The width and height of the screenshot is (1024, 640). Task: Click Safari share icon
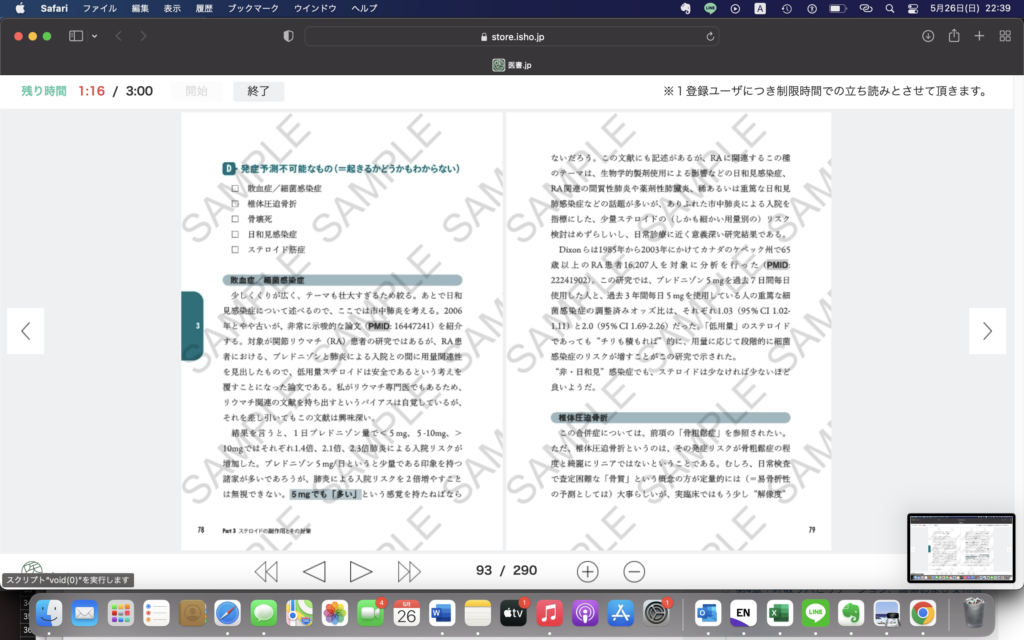(x=954, y=36)
